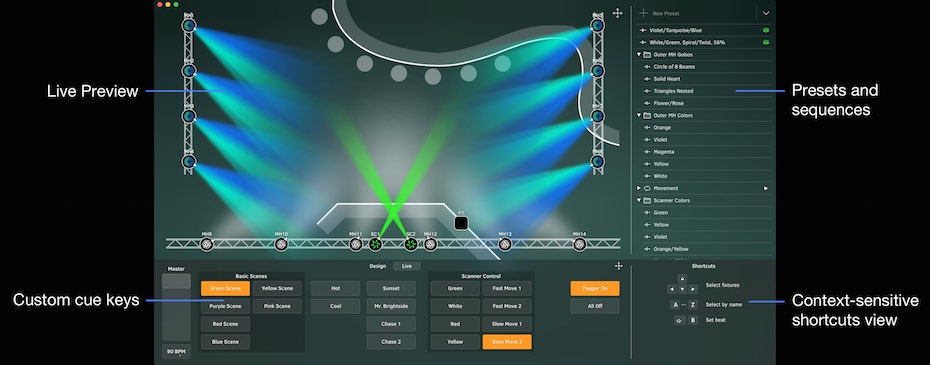Select the MH12 moving head fixture

click(430, 244)
